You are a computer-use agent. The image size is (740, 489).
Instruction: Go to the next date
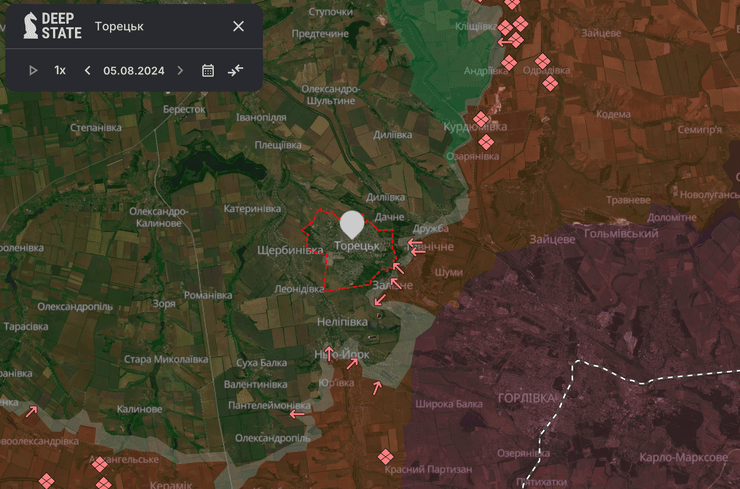pos(180,70)
